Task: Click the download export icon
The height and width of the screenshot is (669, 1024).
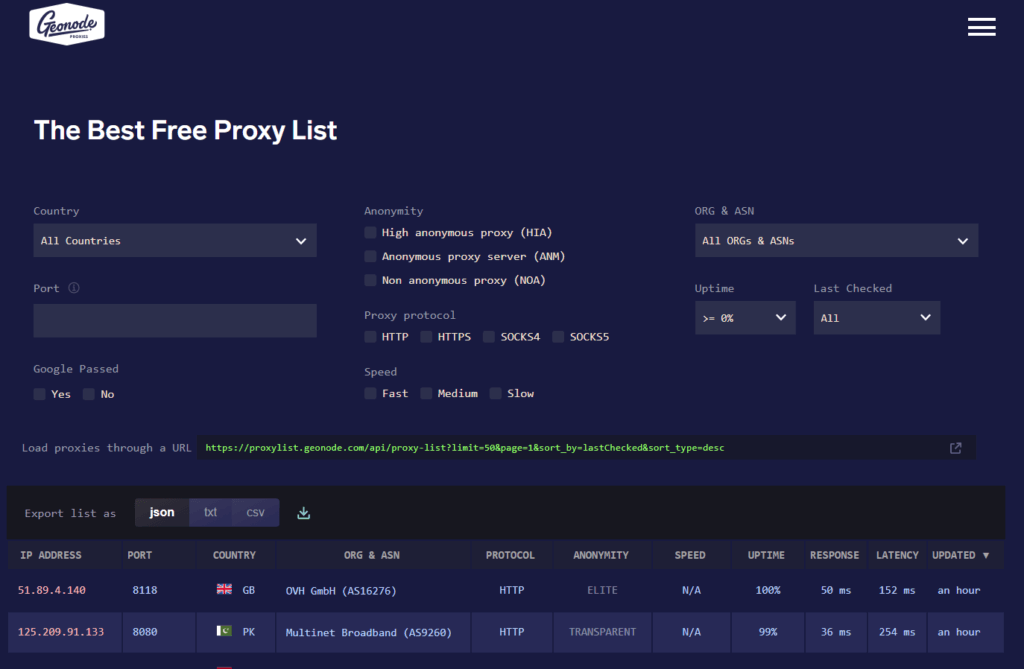Action: point(304,513)
